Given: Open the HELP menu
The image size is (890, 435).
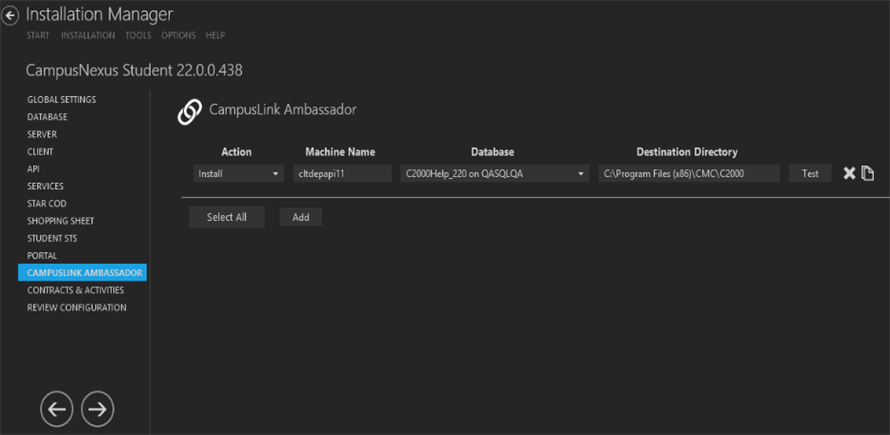Looking at the screenshot, I should pyautogui.click(x=215, y=35).
